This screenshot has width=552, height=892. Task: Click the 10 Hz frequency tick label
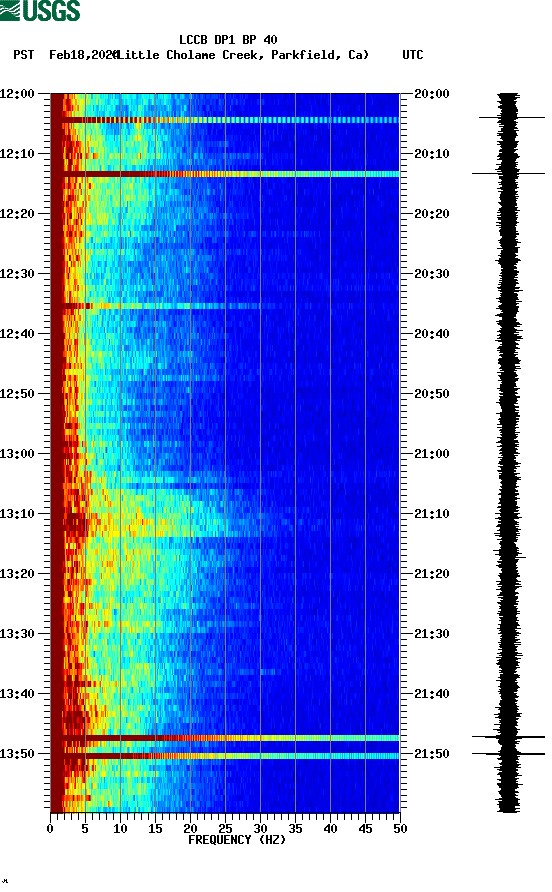pyautogui.click(x=120, y=829)
